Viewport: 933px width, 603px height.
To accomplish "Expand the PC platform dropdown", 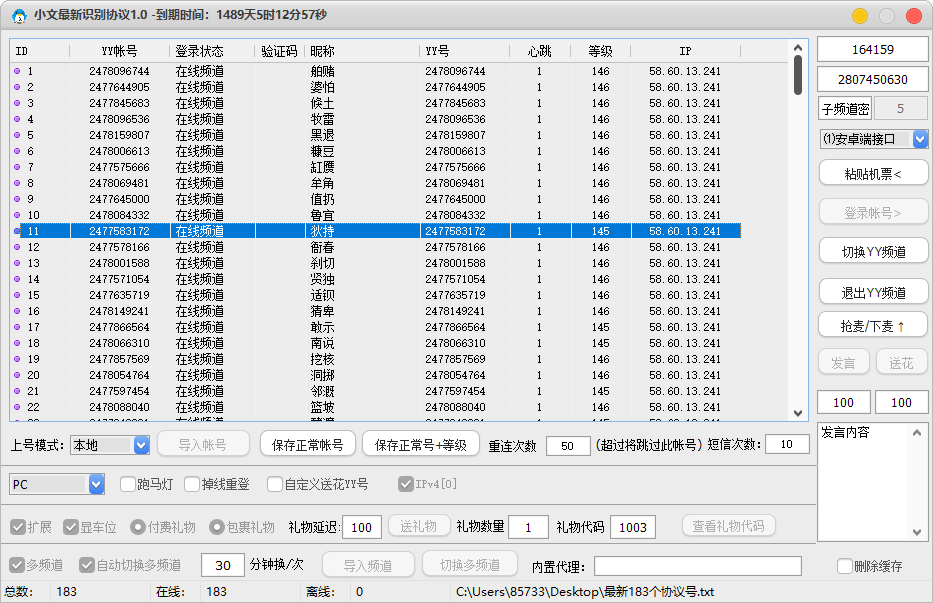I will 96,484.
